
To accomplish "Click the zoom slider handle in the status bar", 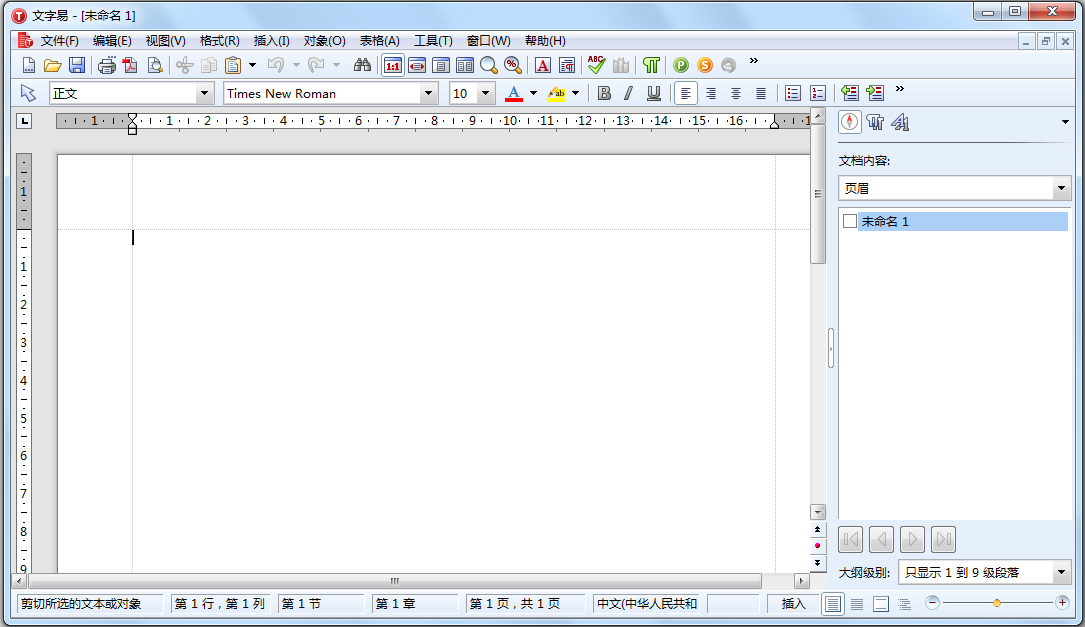I will [x=996, y=603].
